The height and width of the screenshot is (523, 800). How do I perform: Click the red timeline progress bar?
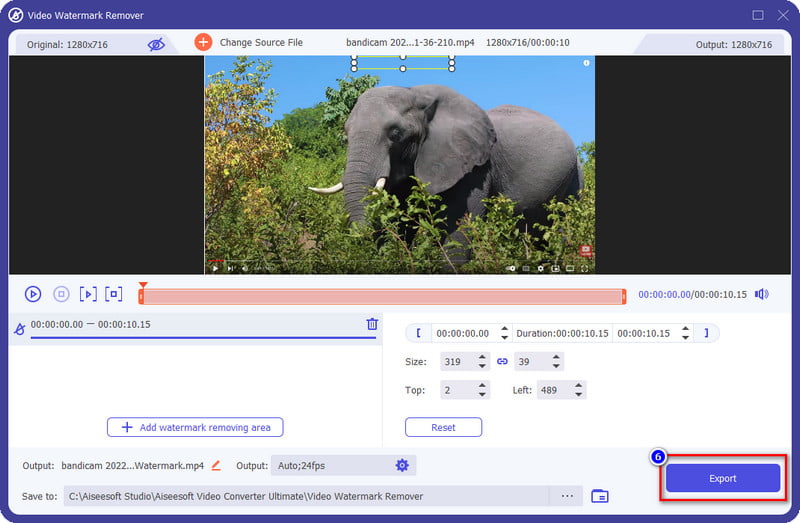point(382,296)
